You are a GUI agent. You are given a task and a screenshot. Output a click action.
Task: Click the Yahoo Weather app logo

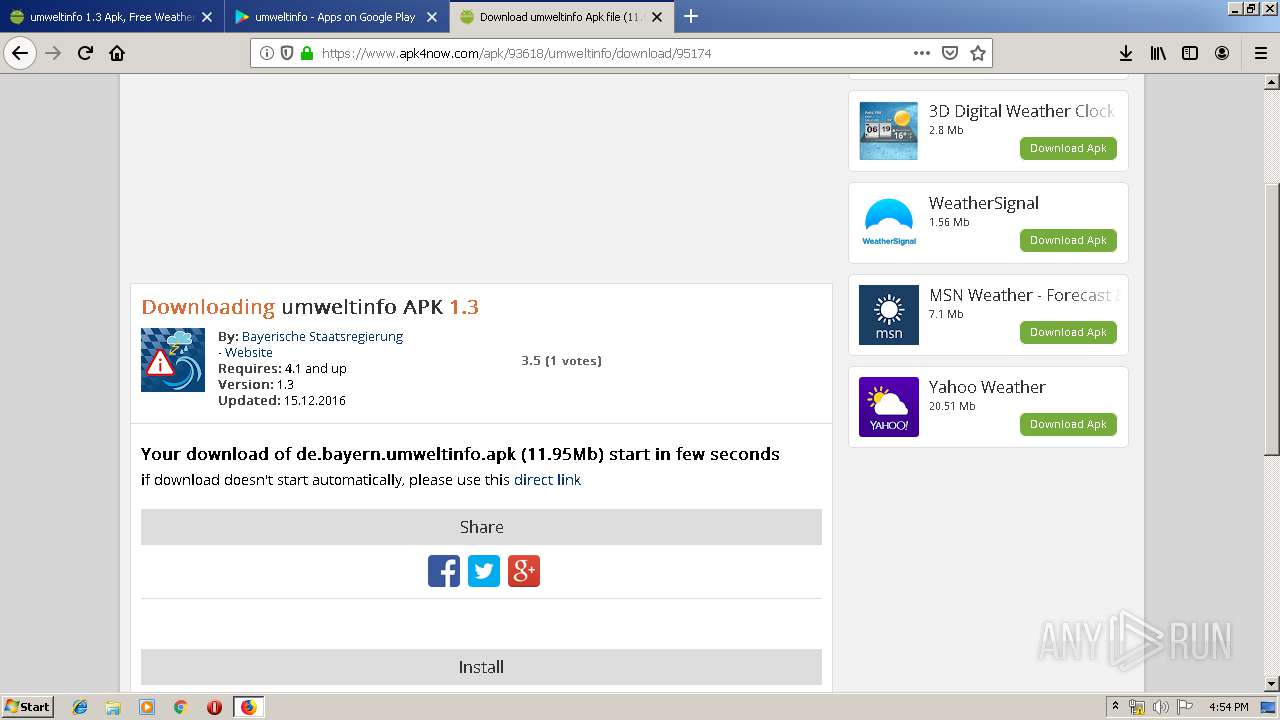click(x=889, y=407)
